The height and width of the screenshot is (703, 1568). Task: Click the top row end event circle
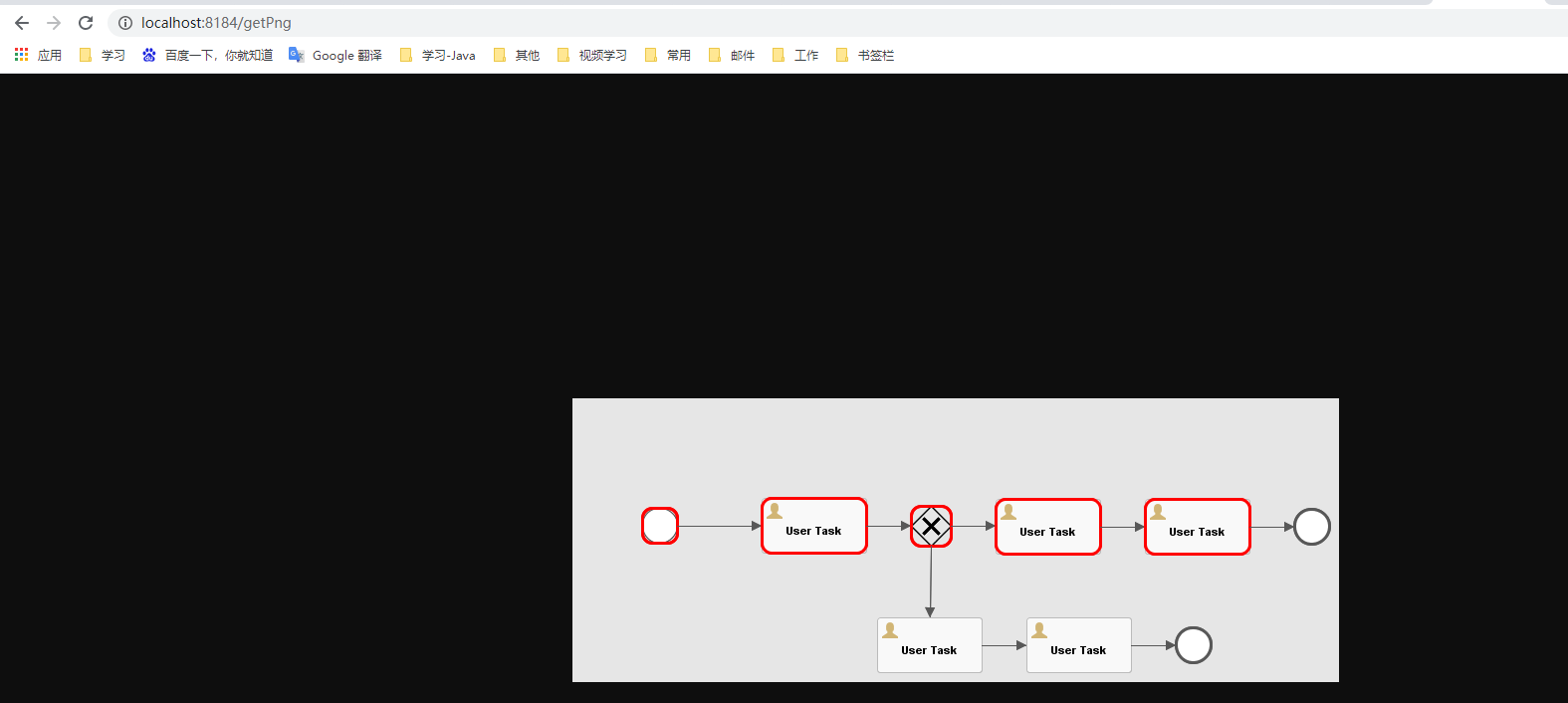pyautogui.click(x=1312, y=527)
